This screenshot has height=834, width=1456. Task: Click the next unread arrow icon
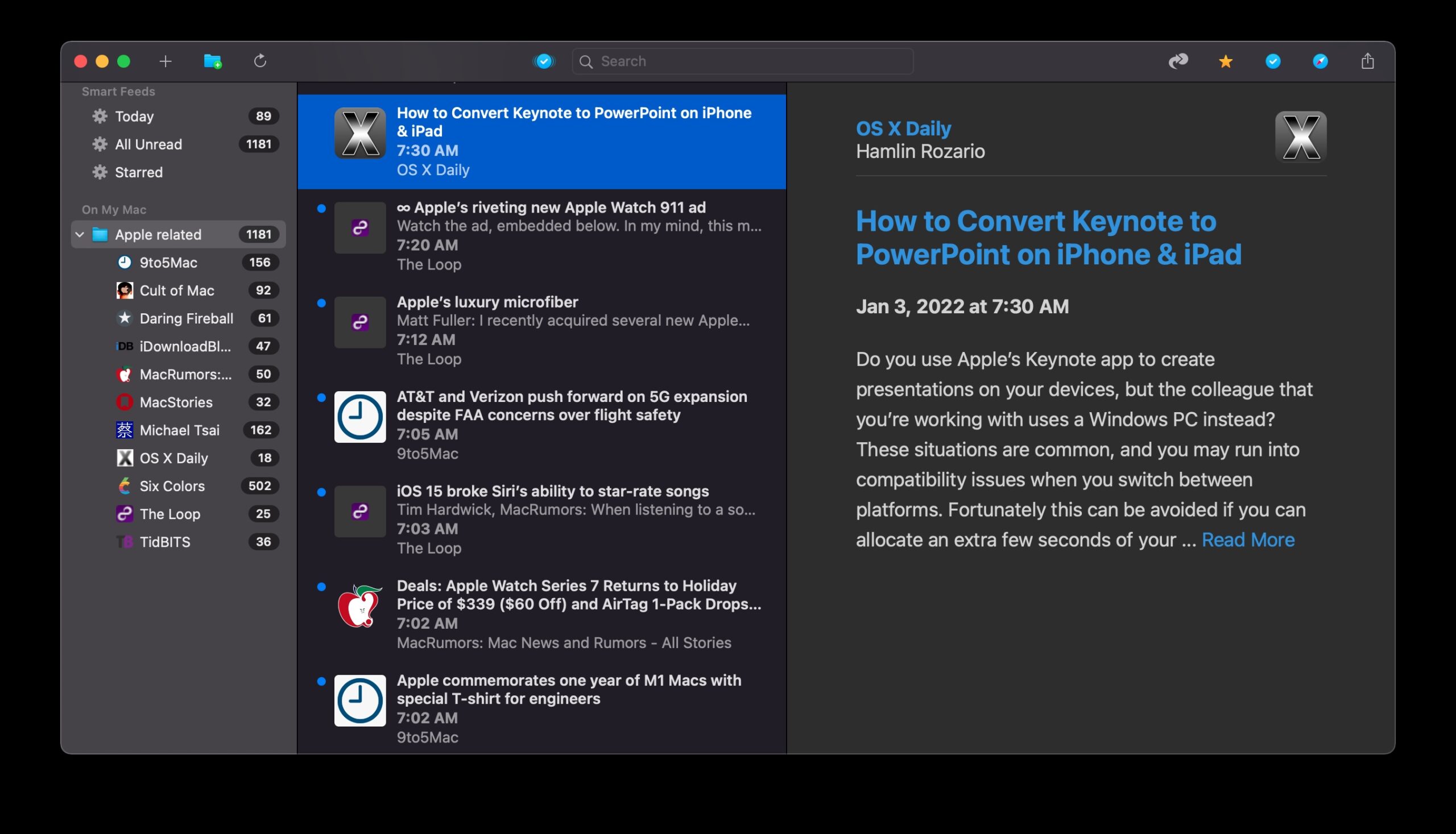[x=1178, y=61]
